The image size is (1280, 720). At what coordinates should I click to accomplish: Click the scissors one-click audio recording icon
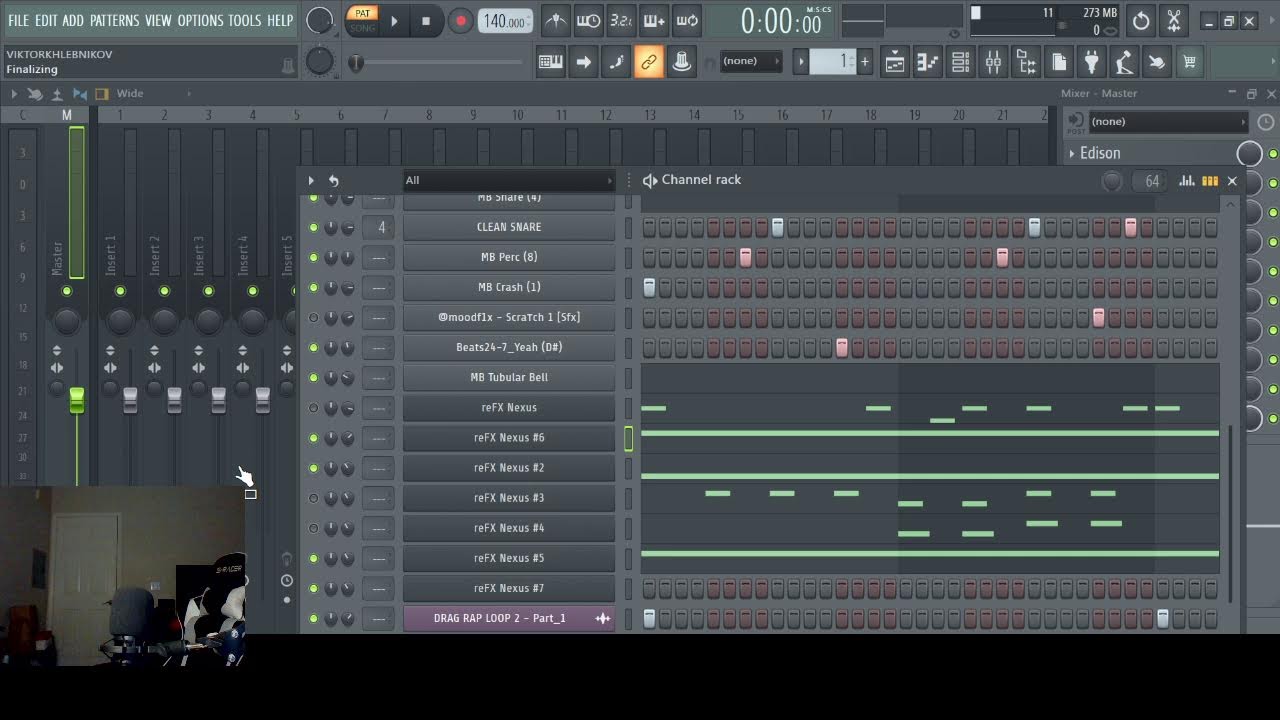pyautogui.click(x=1174, y=20)
